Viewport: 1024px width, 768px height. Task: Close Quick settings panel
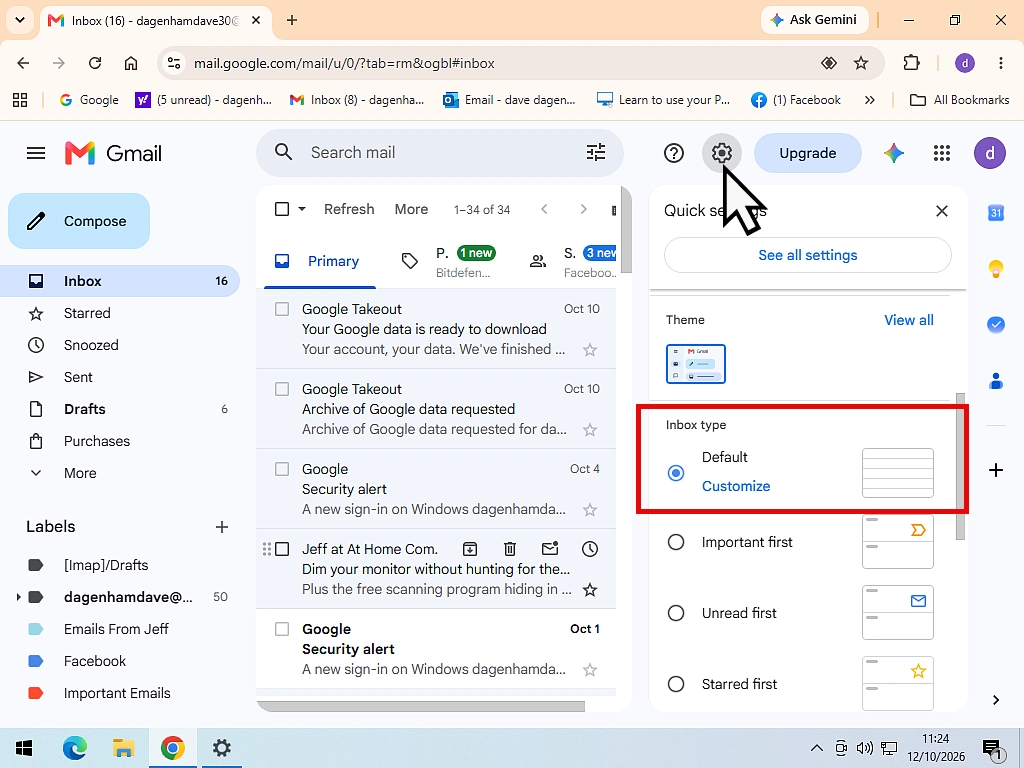pyautogui.click(x=942, y=211)
